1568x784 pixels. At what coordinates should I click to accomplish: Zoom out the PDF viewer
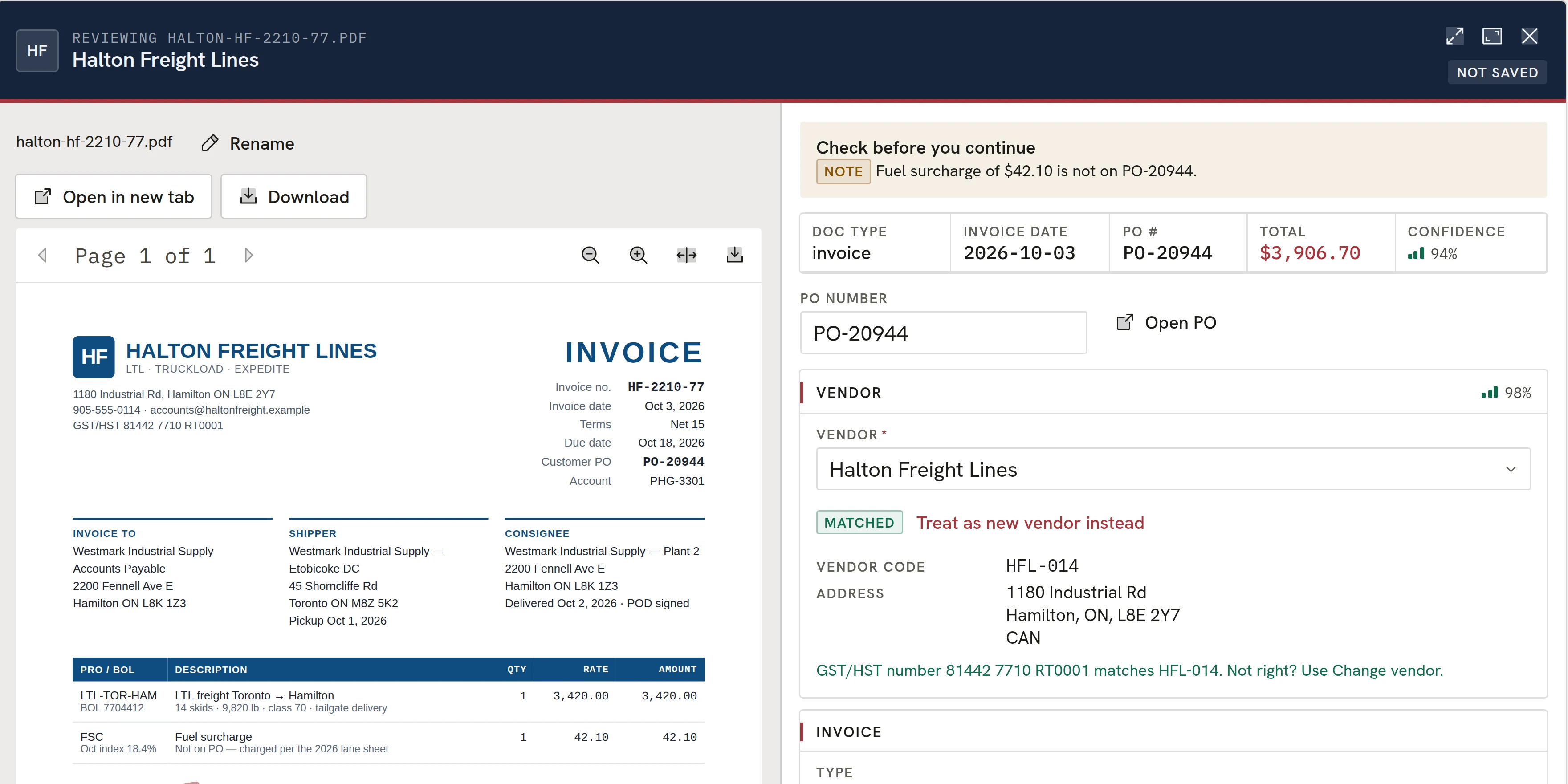(x=590, y=255)
